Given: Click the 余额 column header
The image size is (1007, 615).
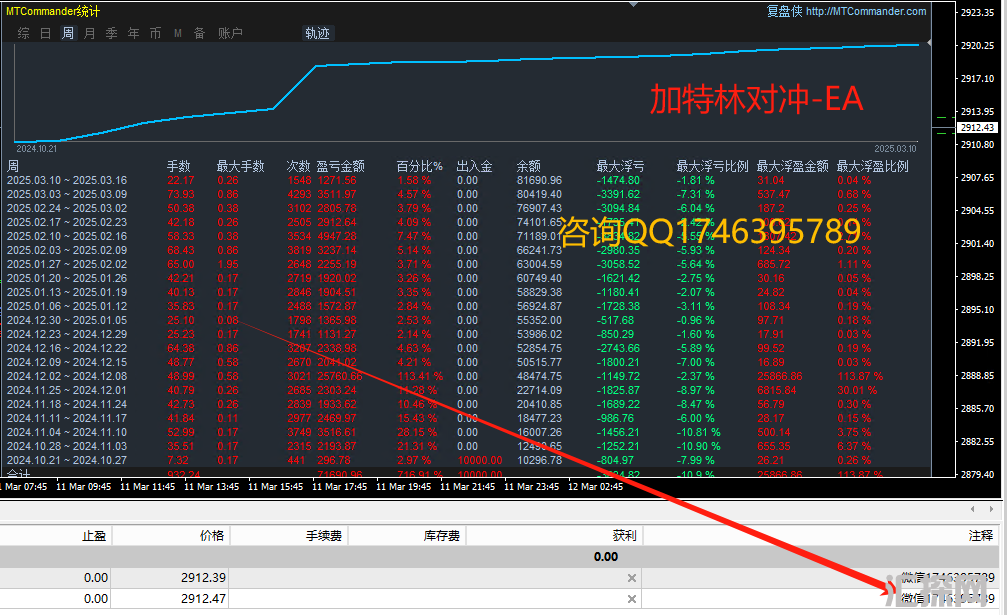Looking at the screenshot, I should 529,166.
